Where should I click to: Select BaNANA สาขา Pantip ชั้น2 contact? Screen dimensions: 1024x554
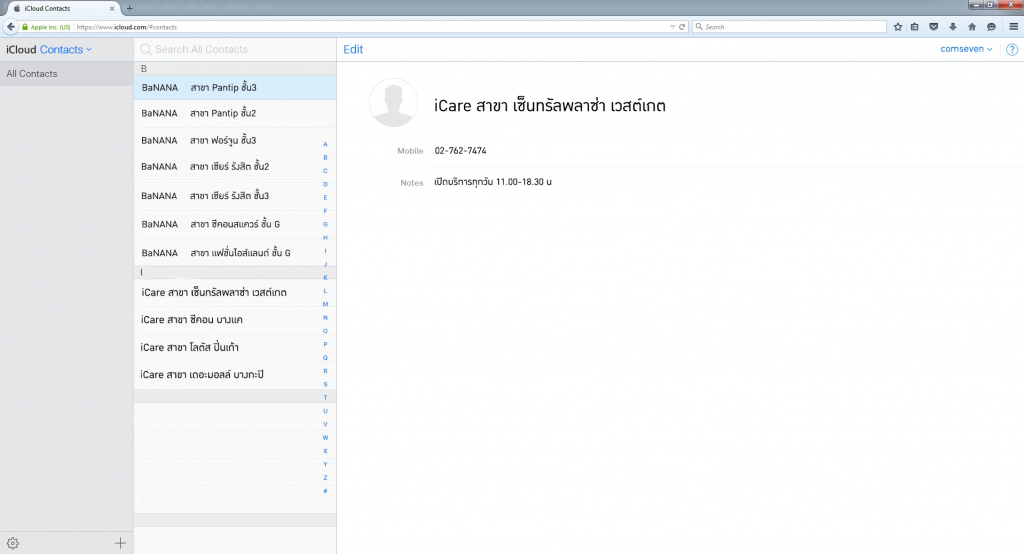235,114
